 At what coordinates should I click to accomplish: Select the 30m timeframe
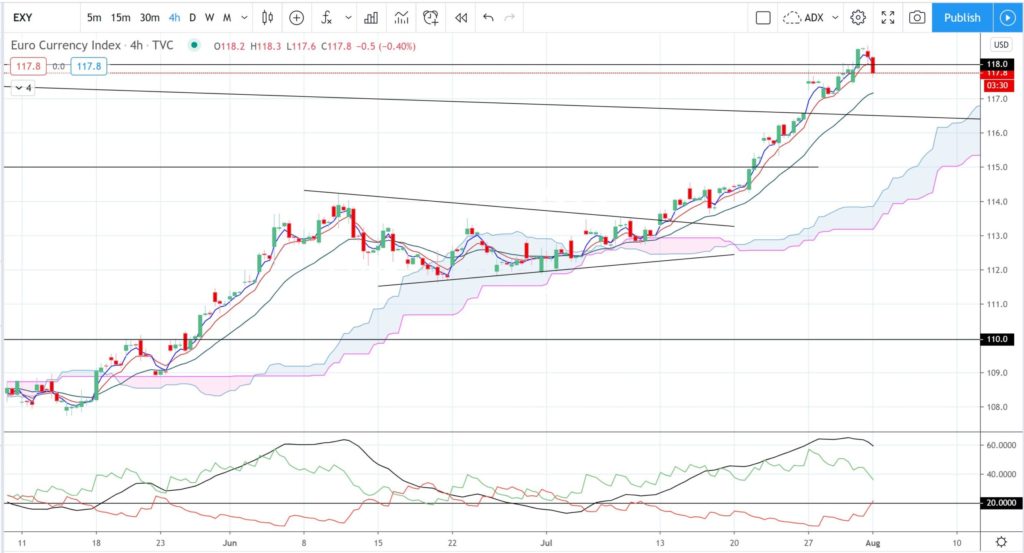point(150,18)
